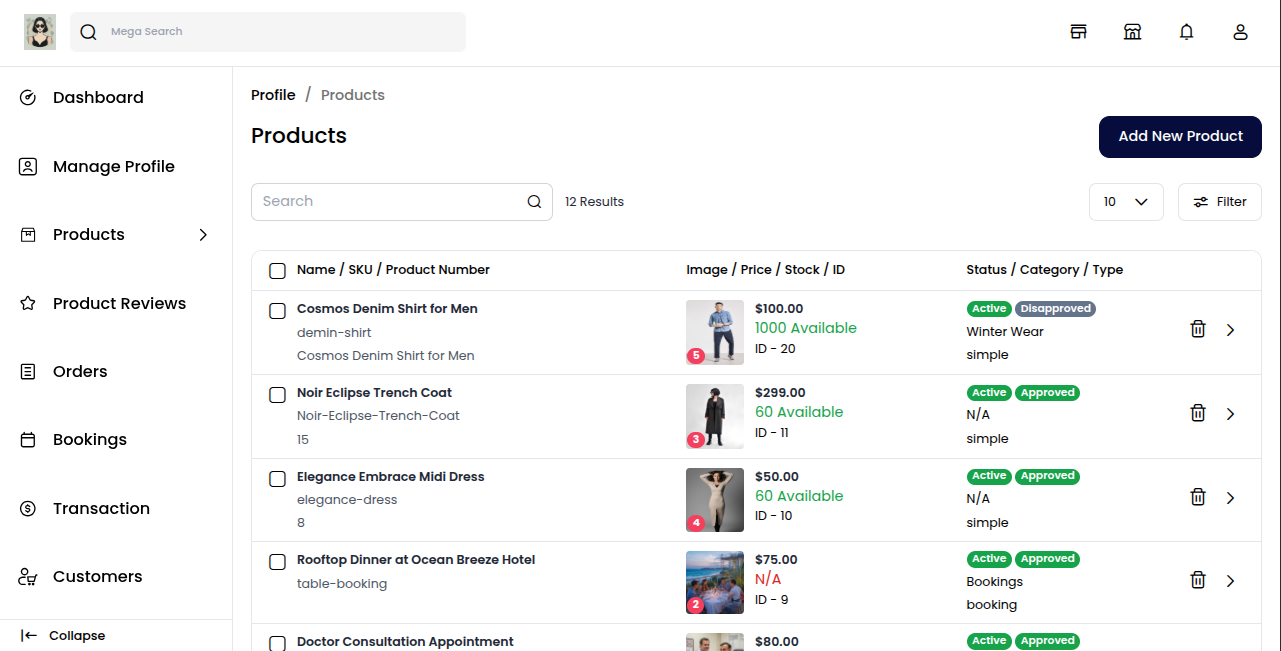This screenshot has height=651, width=1281.
Task: Click the Add New Product button
Action: pyautogui.click(x=1180, y=137)
